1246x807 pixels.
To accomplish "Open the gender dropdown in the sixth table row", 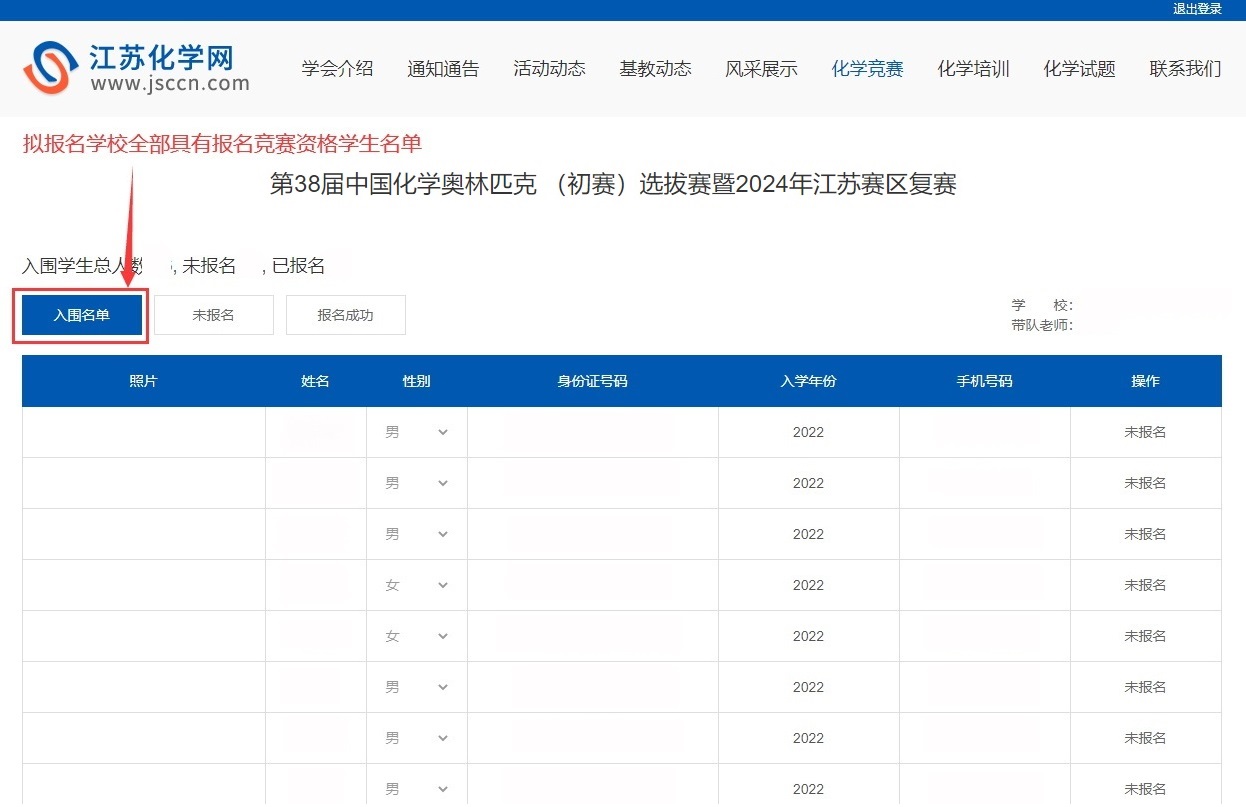I will [417, 687].
